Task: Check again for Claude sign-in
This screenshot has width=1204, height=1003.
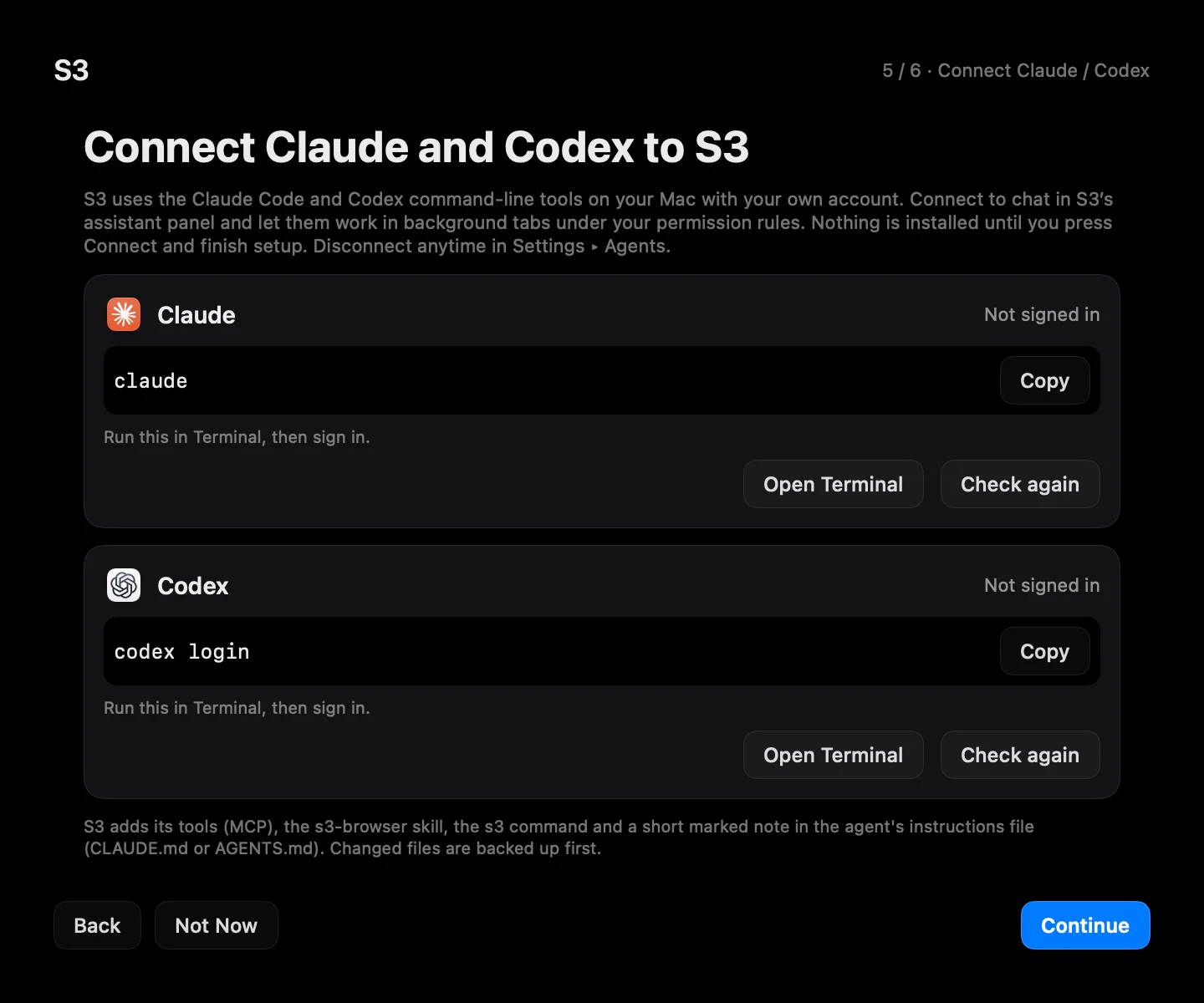Action: point(1020,484)
